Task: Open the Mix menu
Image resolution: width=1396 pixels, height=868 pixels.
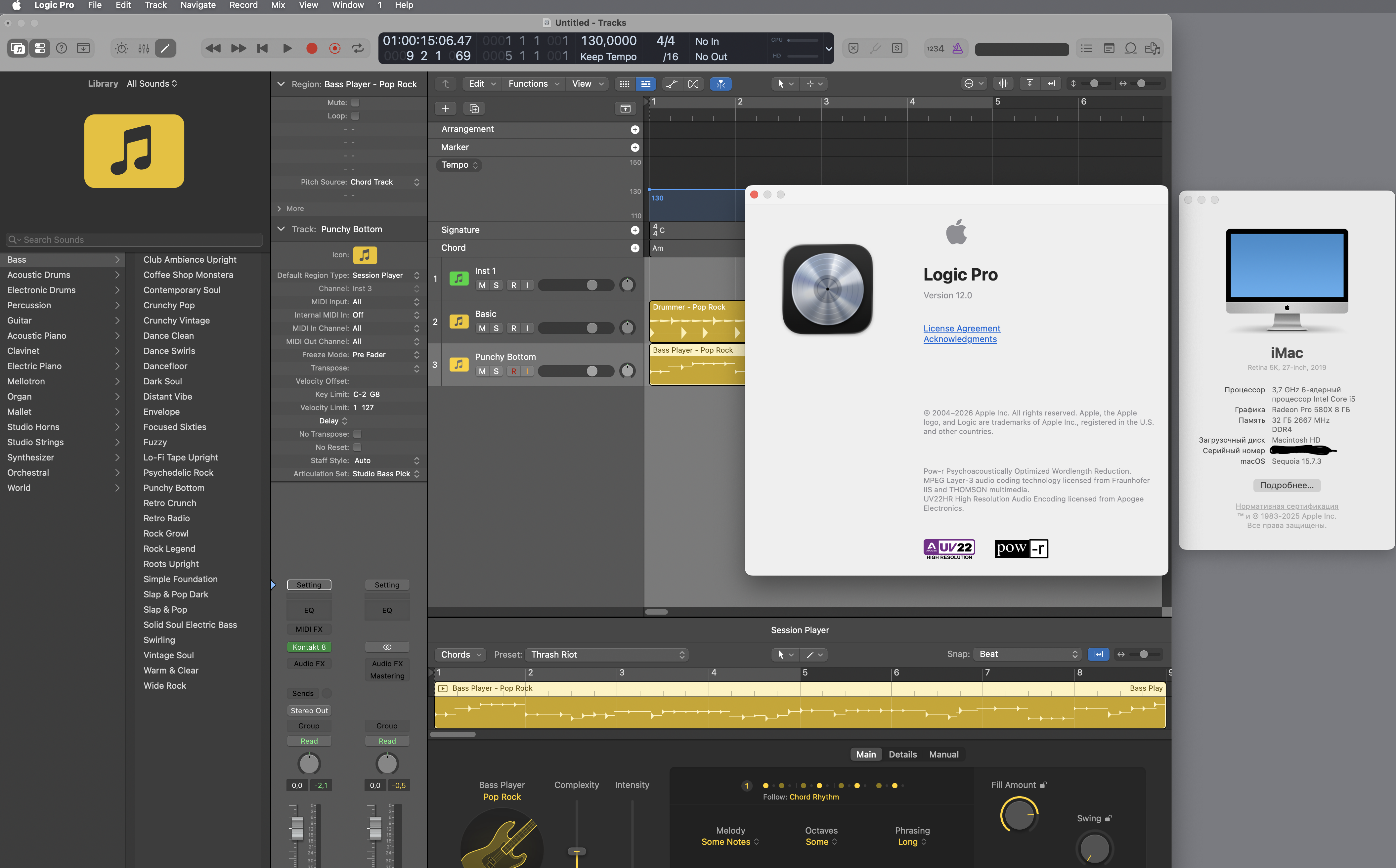Action: (x=278, y=5)
